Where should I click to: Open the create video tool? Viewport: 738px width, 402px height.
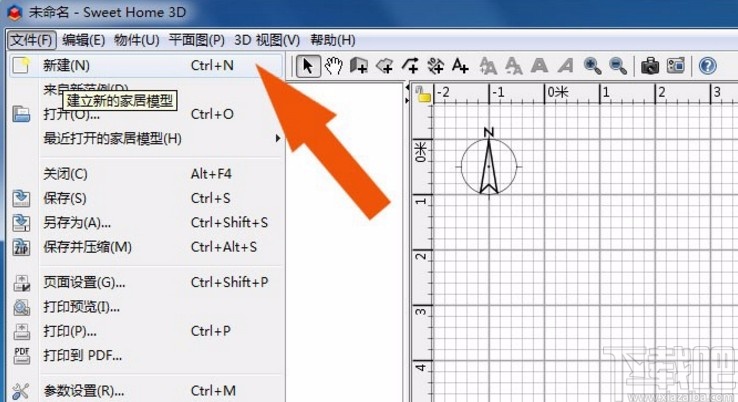(675, 66)
